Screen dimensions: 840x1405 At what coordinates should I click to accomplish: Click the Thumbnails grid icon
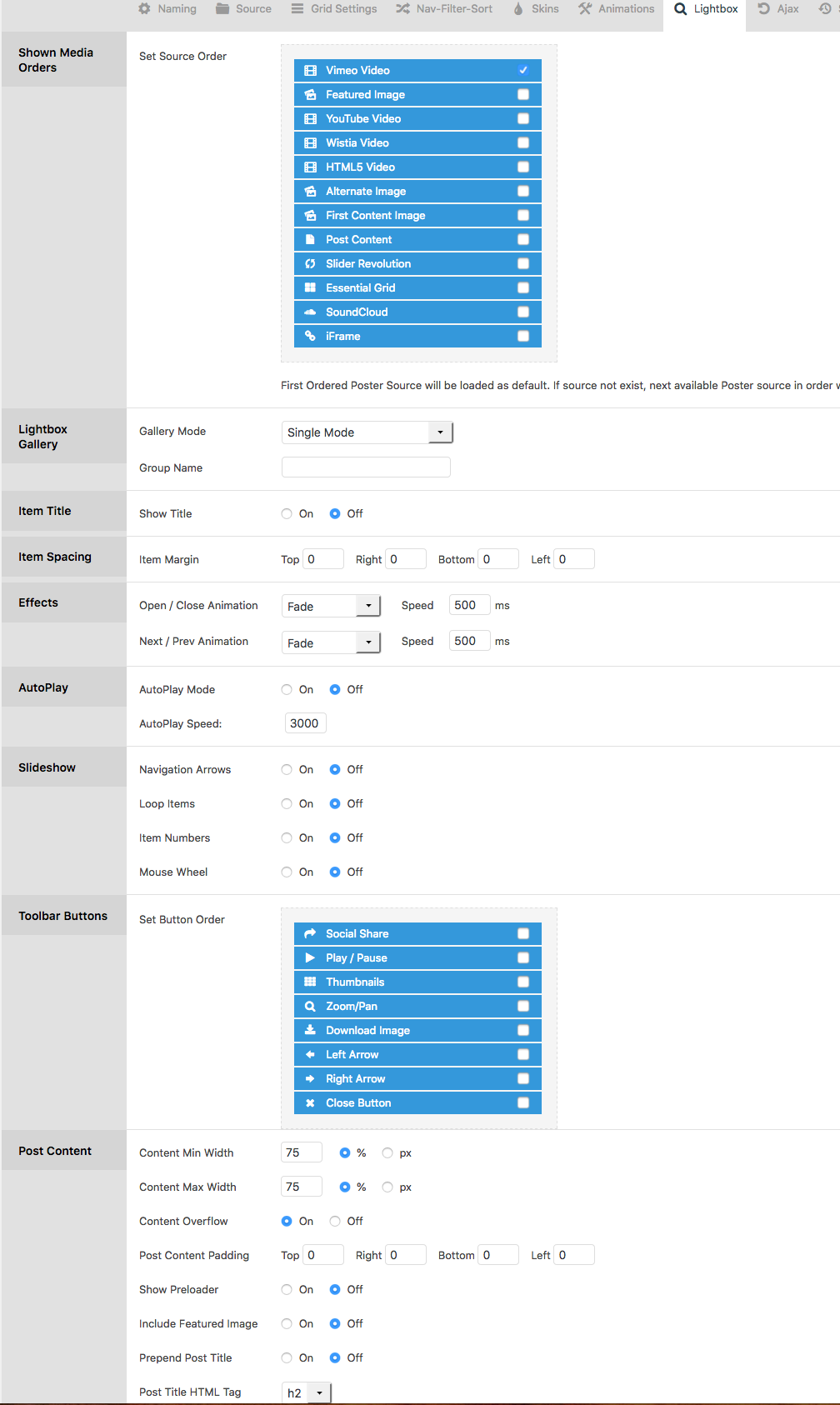click(x=310, y=982)
